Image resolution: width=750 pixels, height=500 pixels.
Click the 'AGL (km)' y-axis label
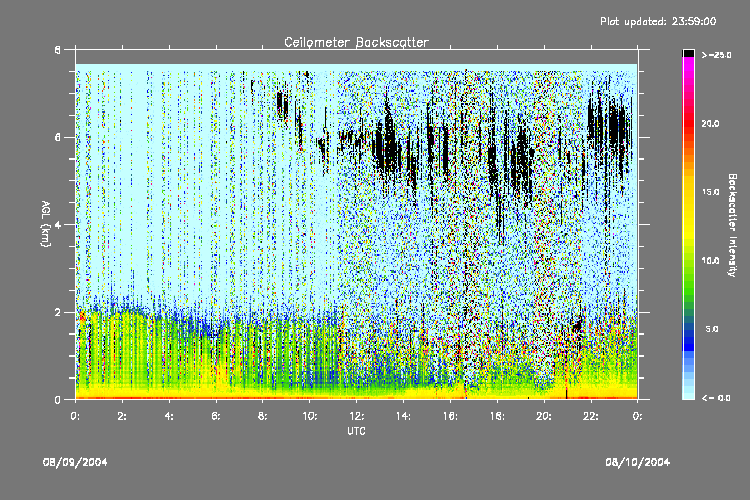pos(45,224)
